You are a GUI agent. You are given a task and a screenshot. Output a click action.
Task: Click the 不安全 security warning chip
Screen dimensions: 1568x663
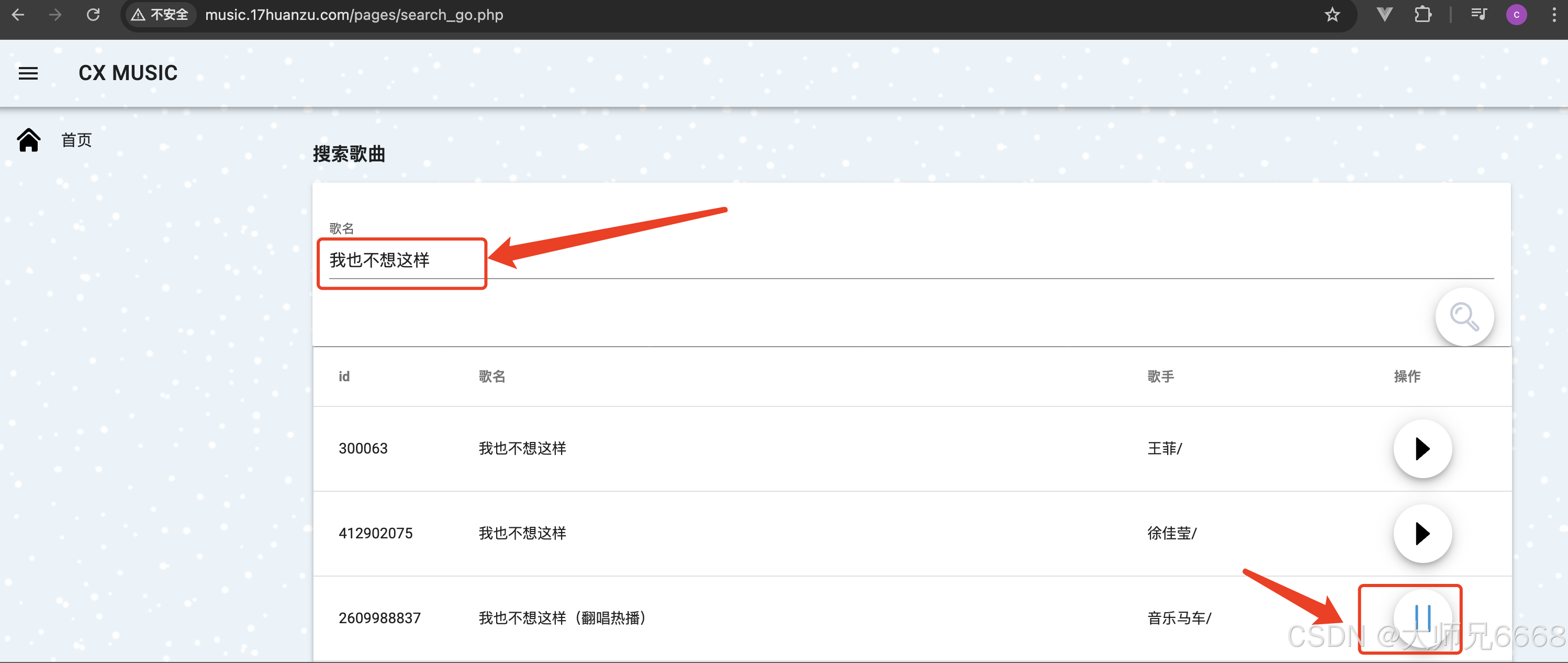pos(161,15)
